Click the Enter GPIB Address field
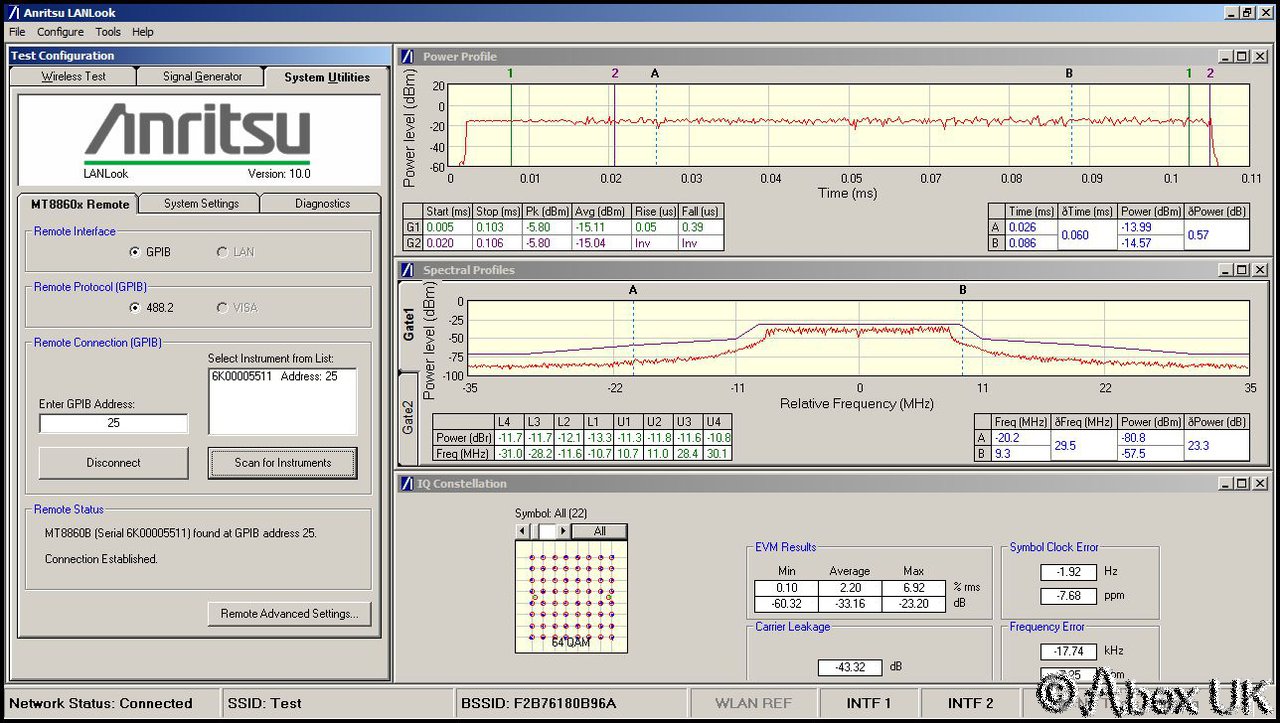This screenshot has height=723, width=1280. (113, 423)
